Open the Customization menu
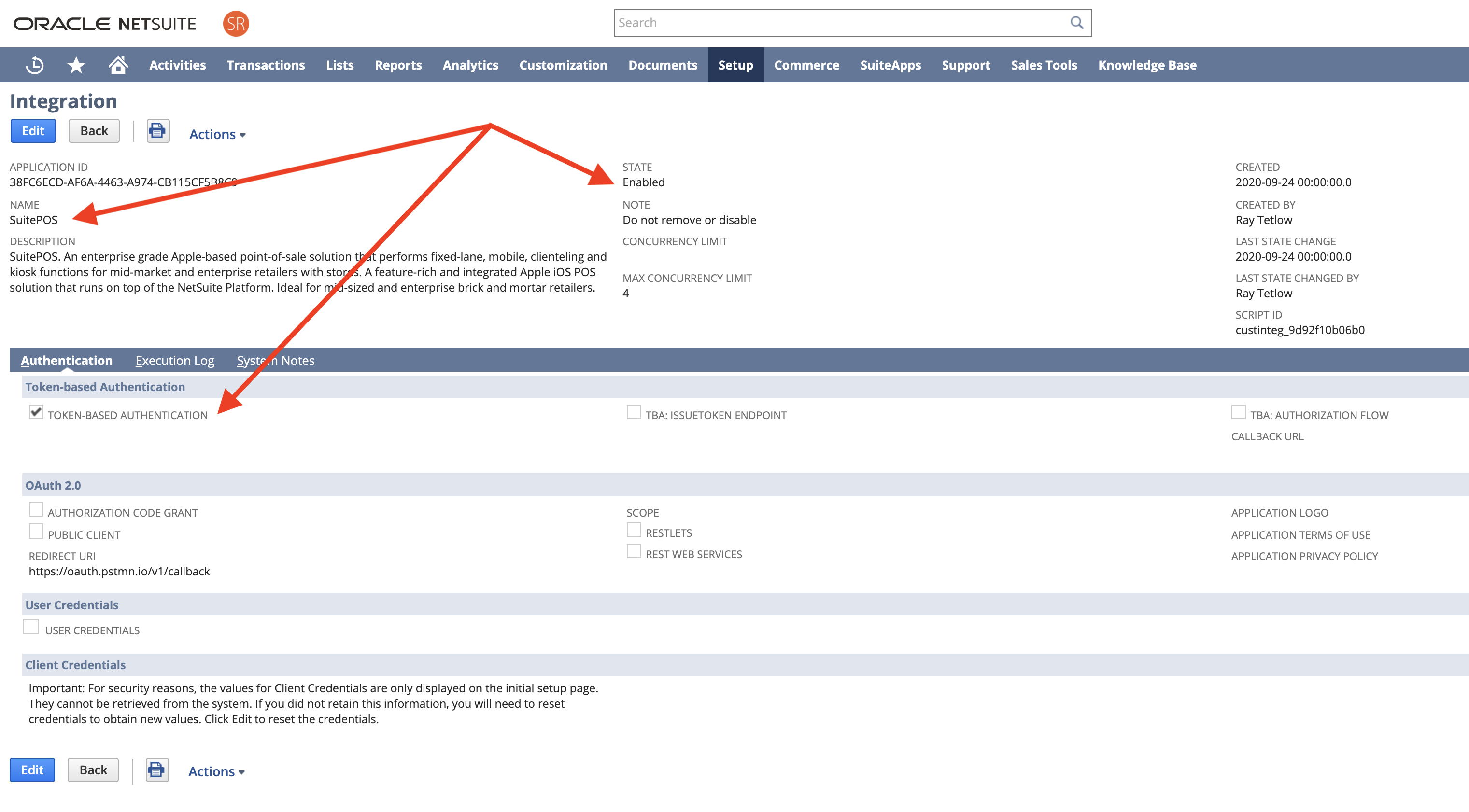 563,65
